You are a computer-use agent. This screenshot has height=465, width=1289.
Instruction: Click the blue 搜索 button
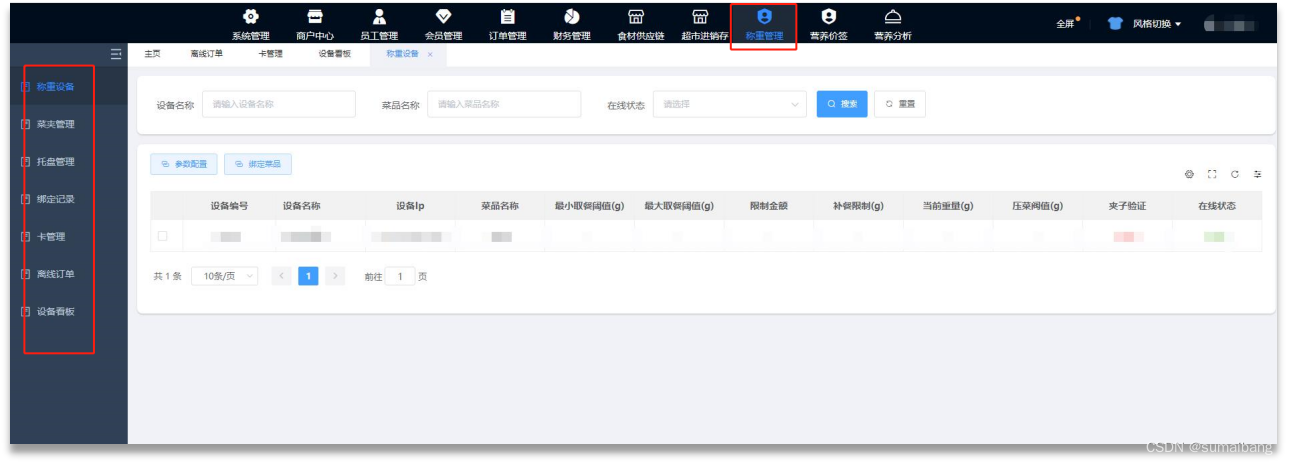click(x=842, y=104)
